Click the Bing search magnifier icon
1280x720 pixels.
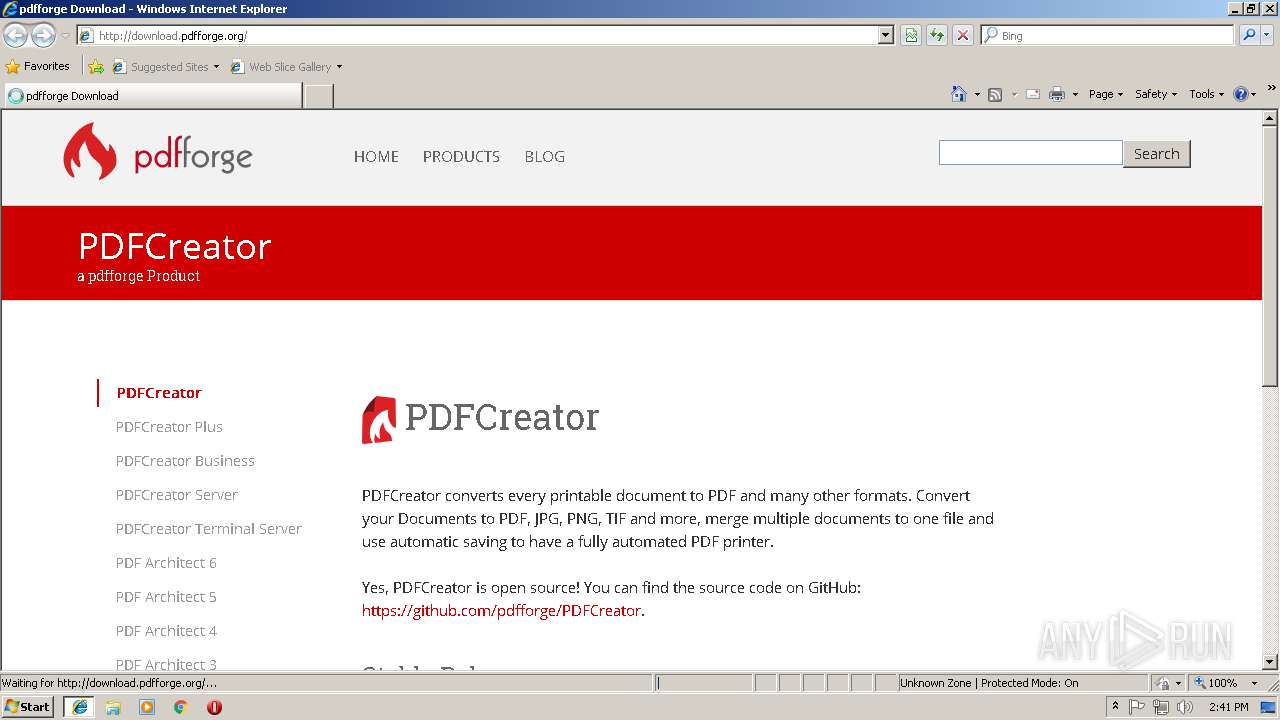tap(1249, 35)
